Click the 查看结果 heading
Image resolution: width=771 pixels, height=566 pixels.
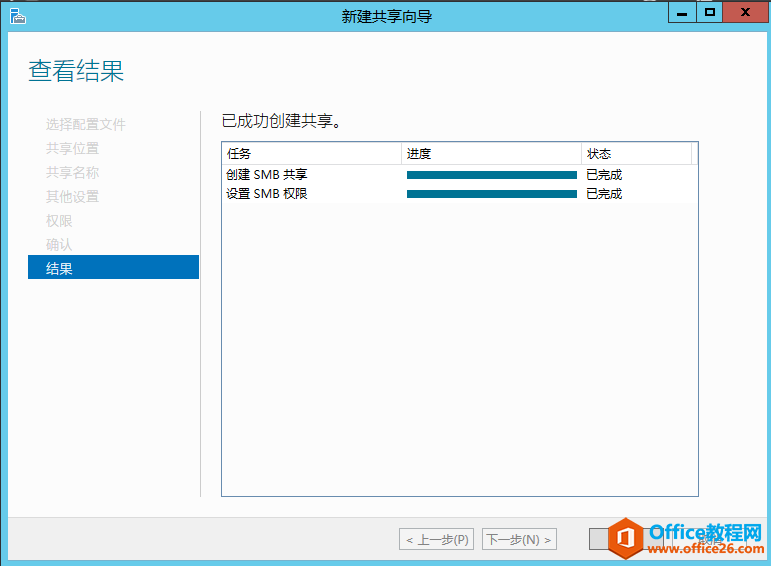coord(76,71)
